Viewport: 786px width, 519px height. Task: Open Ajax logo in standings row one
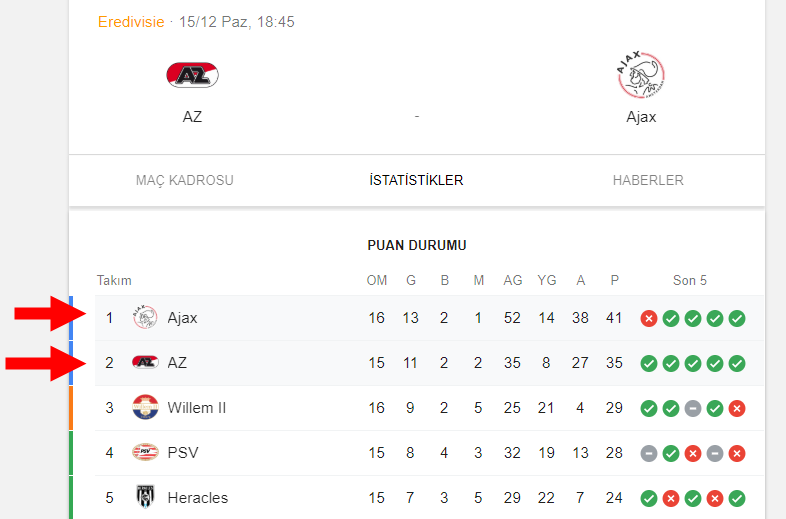click(x=145, y=317)
